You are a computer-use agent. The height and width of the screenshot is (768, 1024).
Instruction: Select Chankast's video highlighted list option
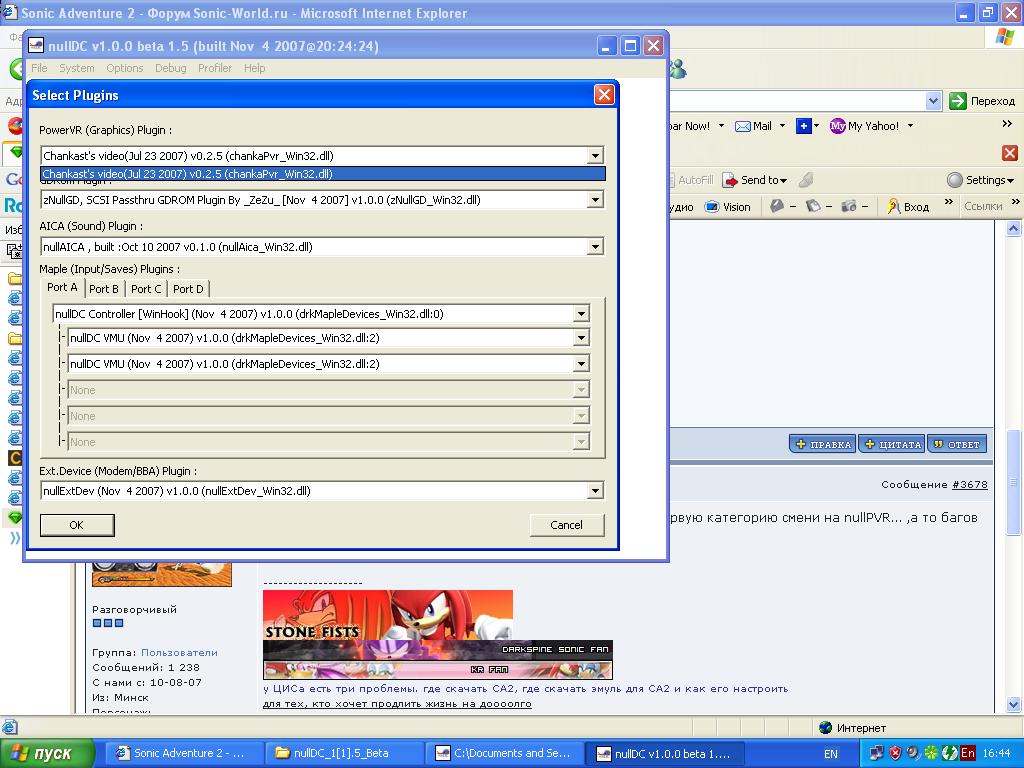click(322, 174)
